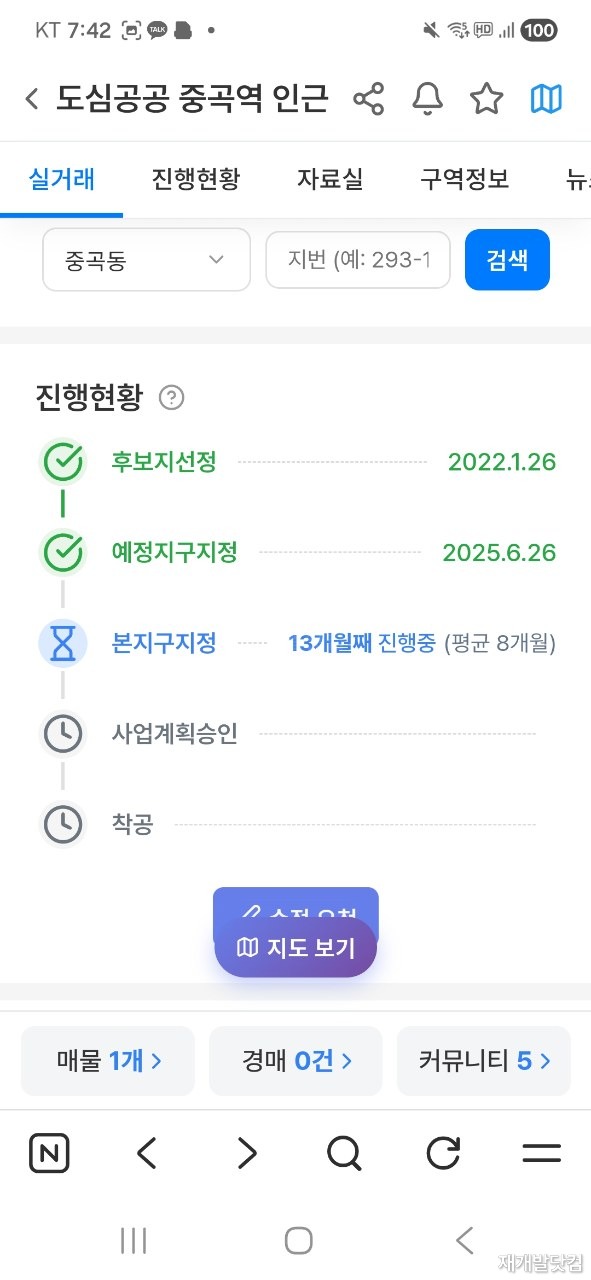Viewport: 591px width, 1280px height.
Task: Open the 진행현황 help question icon
Action: coord(172,398)
